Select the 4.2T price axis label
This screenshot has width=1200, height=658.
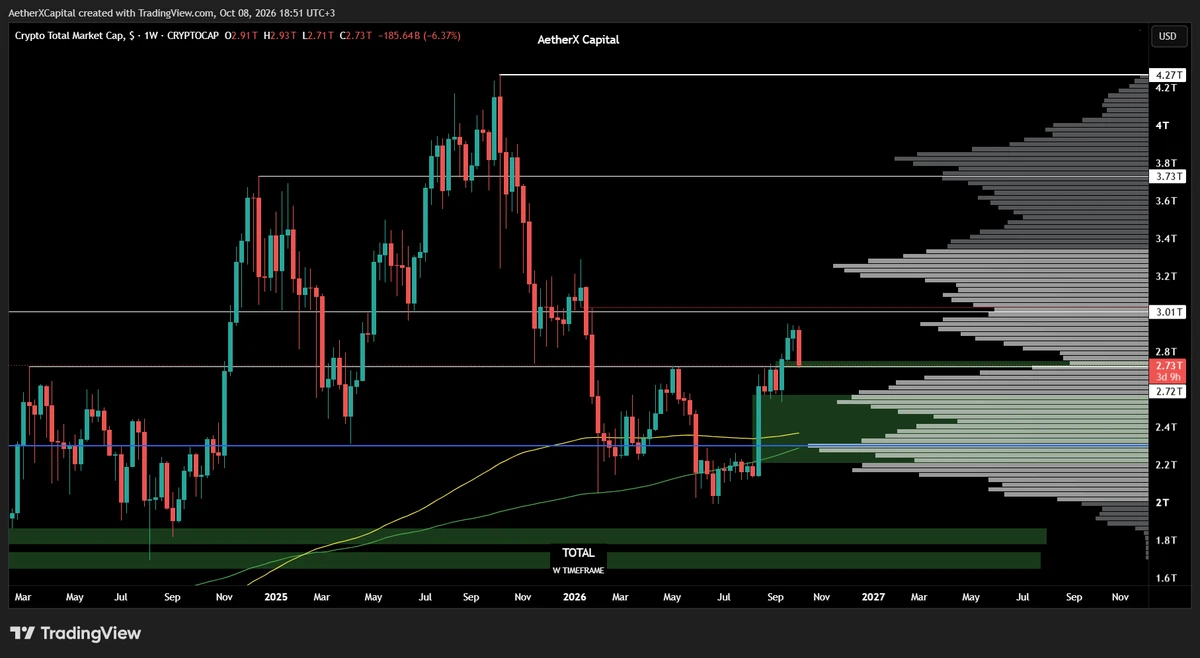point(1165,88)
